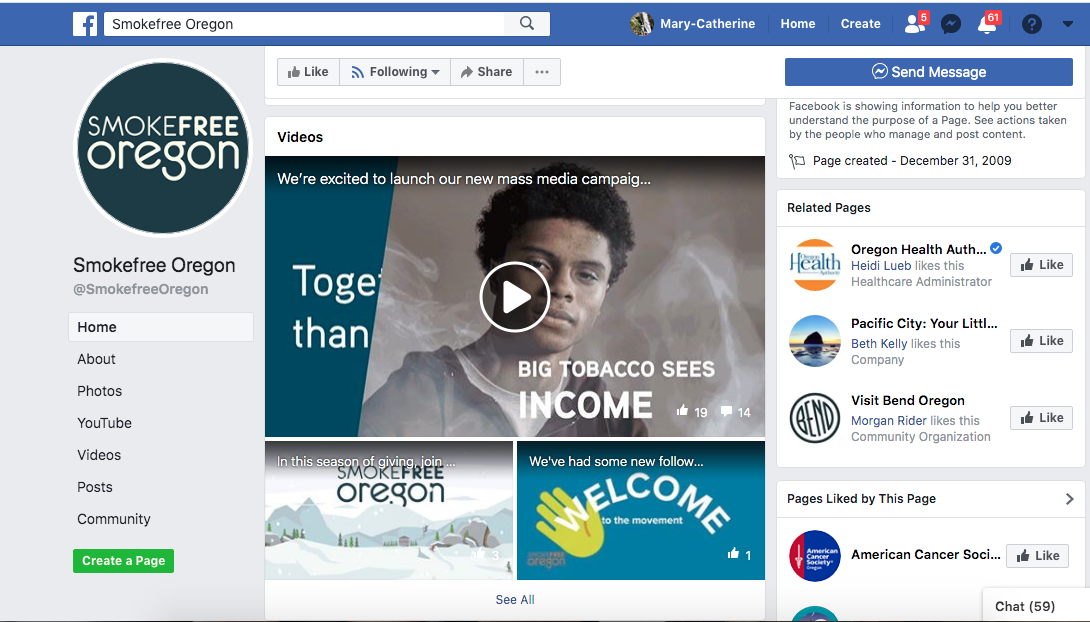Open the more options ellipsis button

(x=542, y=72)
